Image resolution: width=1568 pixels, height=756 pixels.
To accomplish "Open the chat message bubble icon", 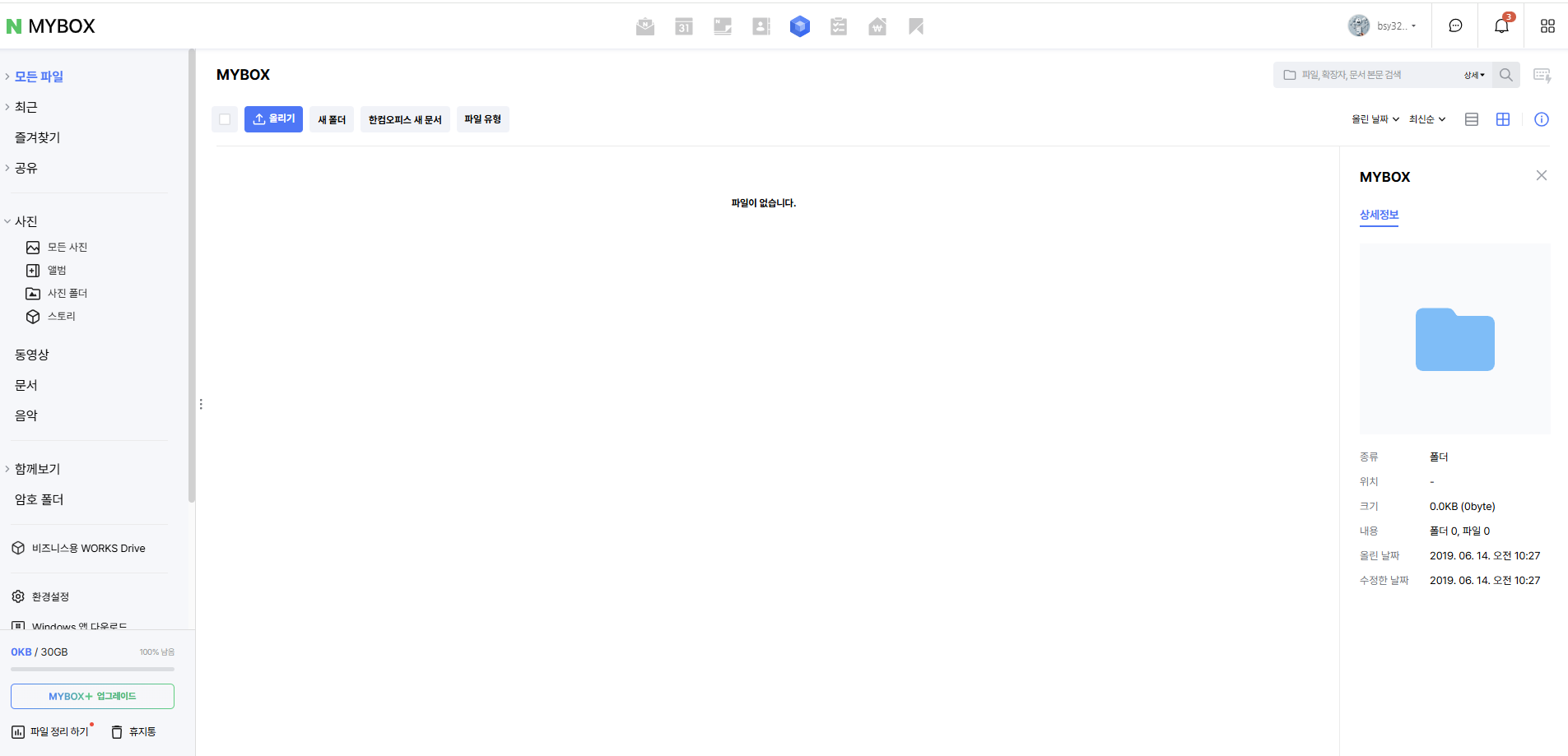I will click(x=1455, y=26).
